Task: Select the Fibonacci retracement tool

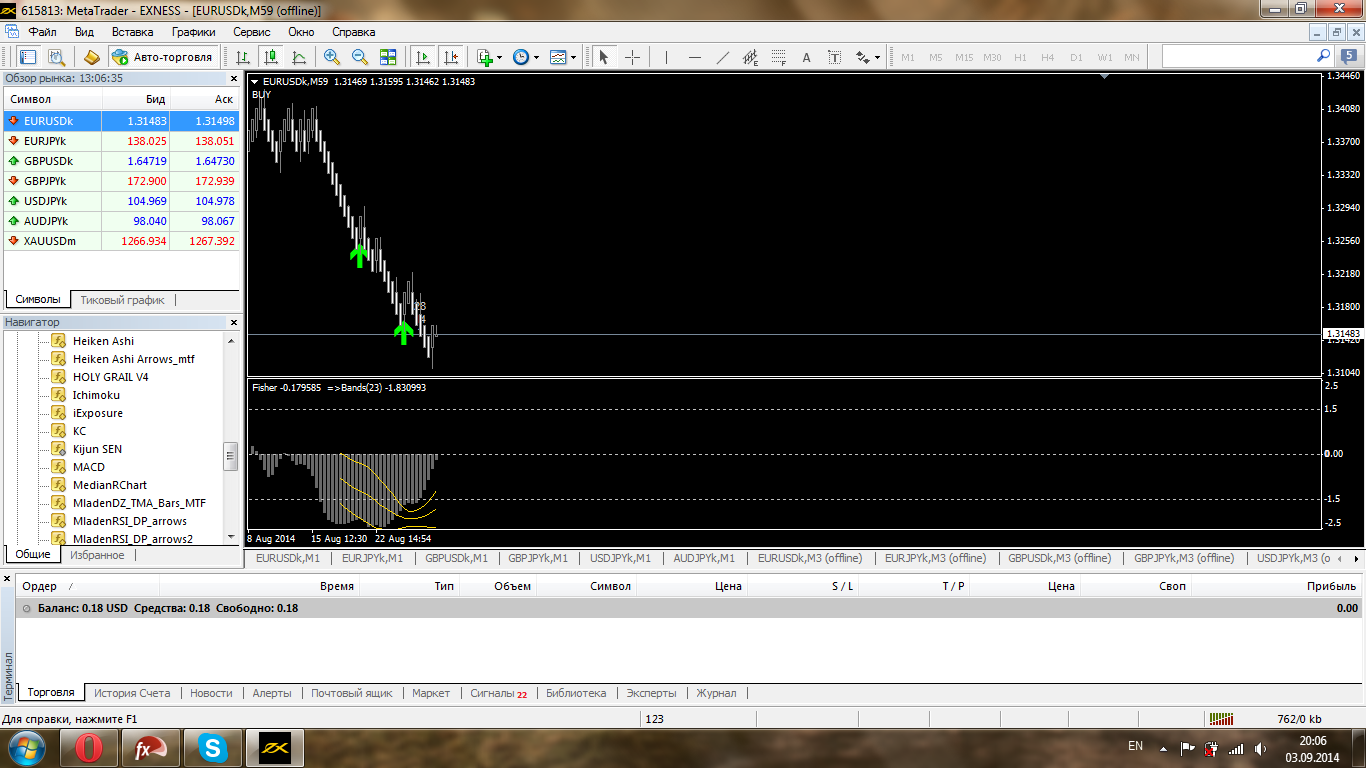Action: click(x=779, y=57)
